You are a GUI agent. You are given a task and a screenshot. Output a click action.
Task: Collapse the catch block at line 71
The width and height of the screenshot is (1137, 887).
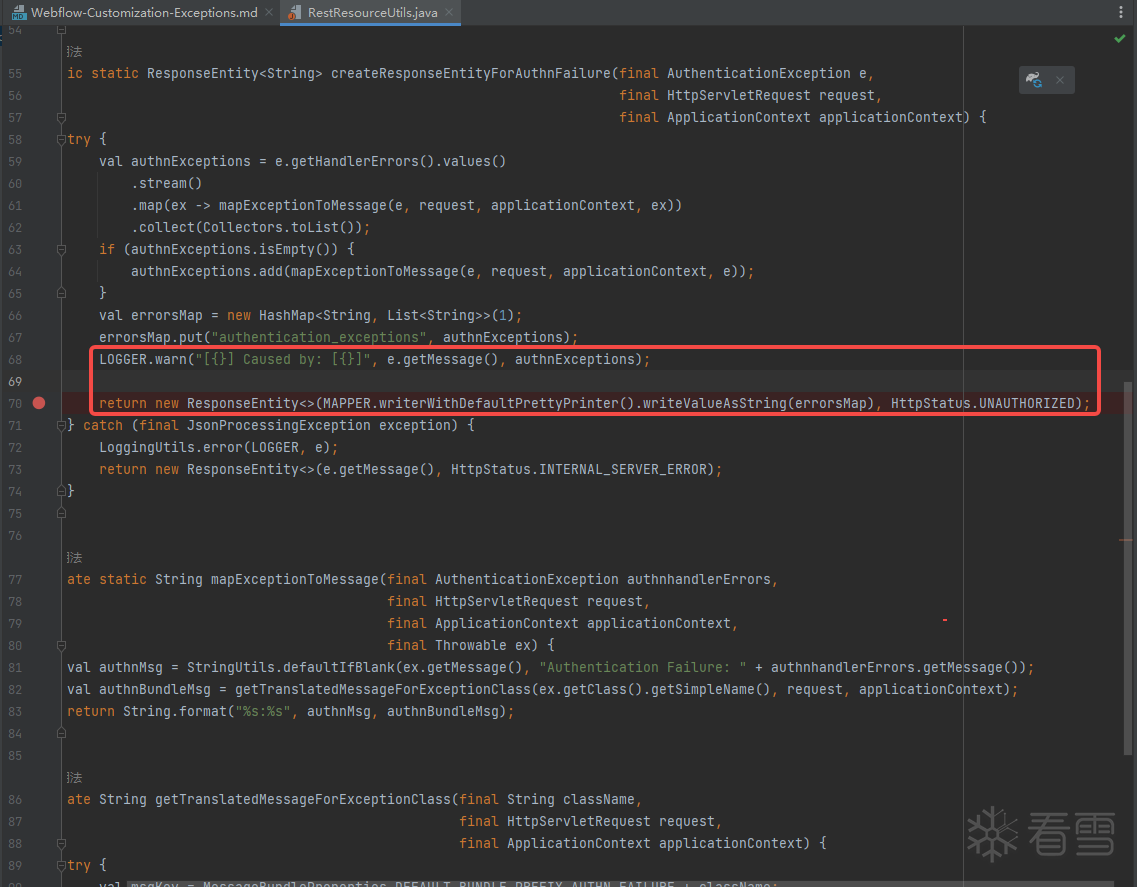pyautogui.click(x=62, y=425)
